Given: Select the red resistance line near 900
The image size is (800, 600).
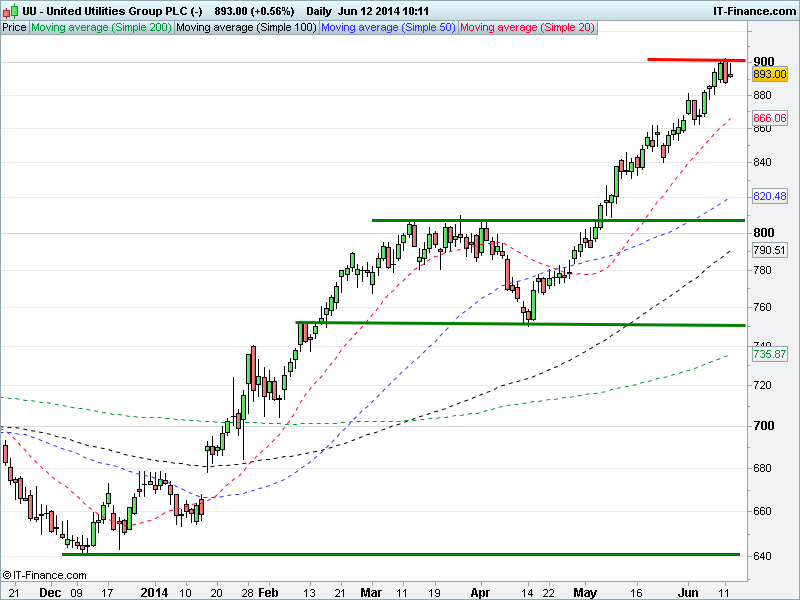Looking at the screenshot, I should [x=690, y=60].
